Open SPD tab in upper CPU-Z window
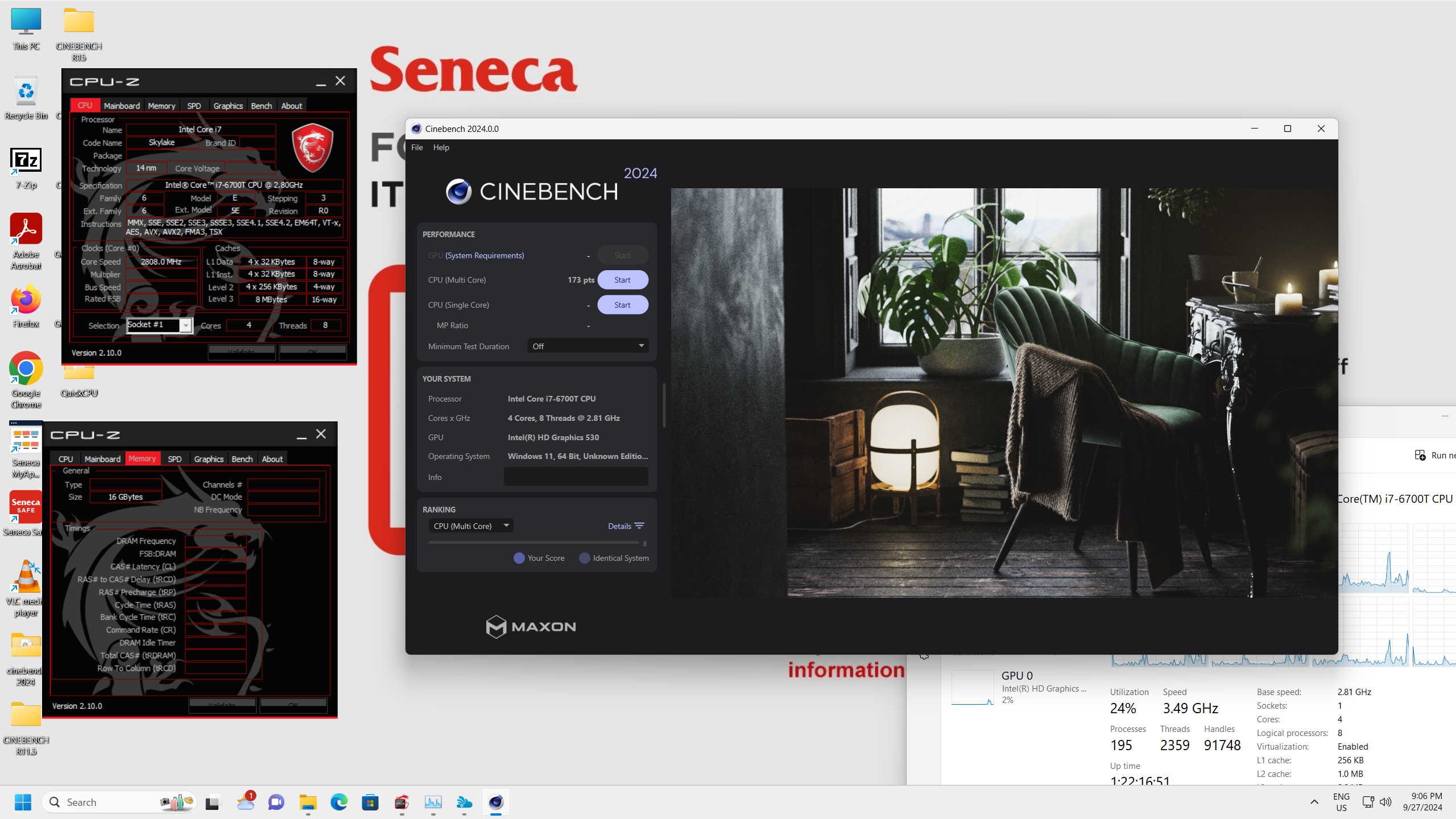Image resolution: width=1456 pixels, height=819 pixels. (x=194, y=106)
